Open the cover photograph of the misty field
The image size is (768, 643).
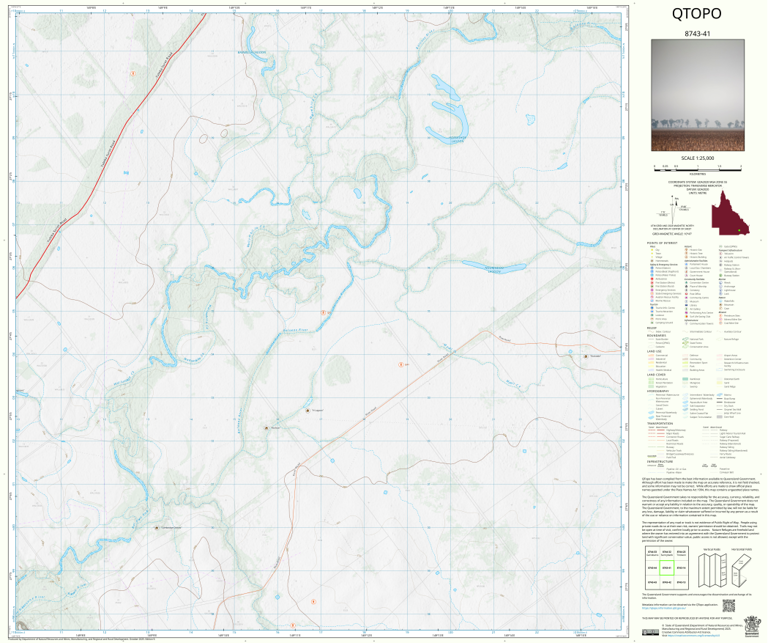coord(697,95)
